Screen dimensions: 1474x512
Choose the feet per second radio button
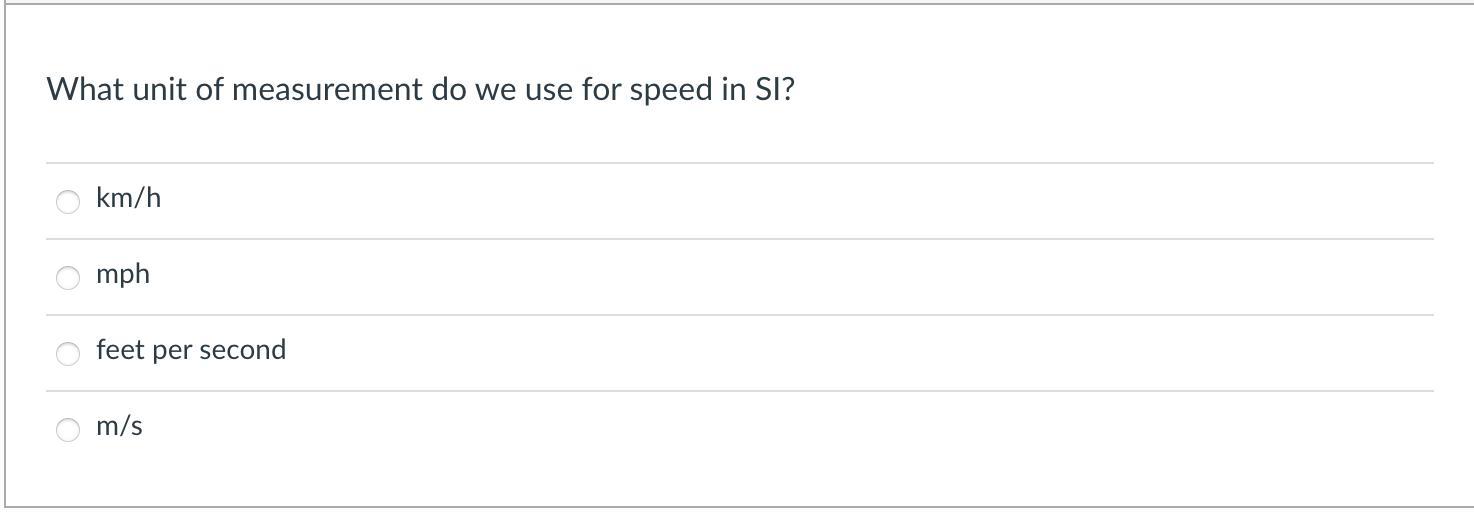pos(68,354)
